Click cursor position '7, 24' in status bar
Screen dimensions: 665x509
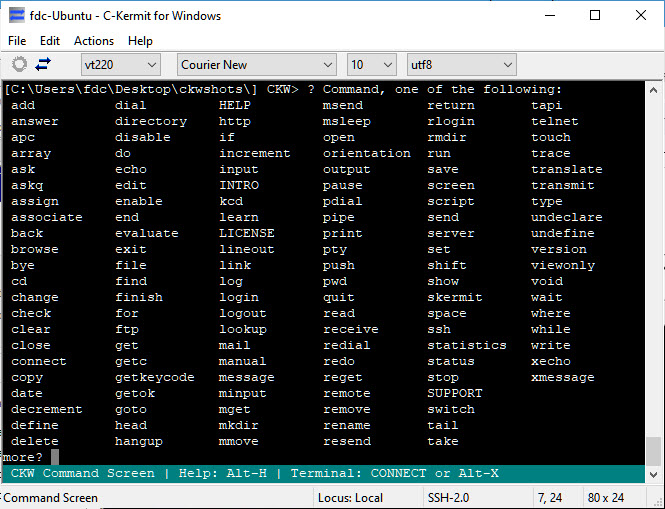pyautogui.click(x=550, y=498)
